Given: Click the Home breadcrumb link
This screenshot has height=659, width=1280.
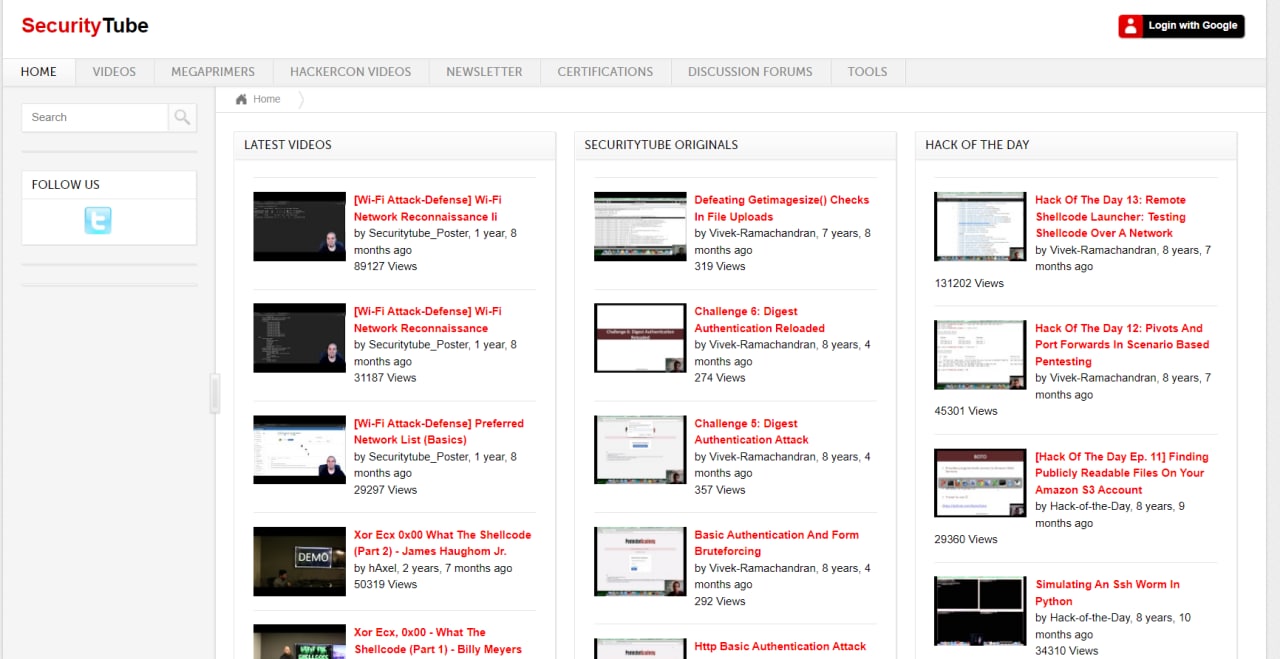Looking at the screenshot, I should [x=266, y=99].
